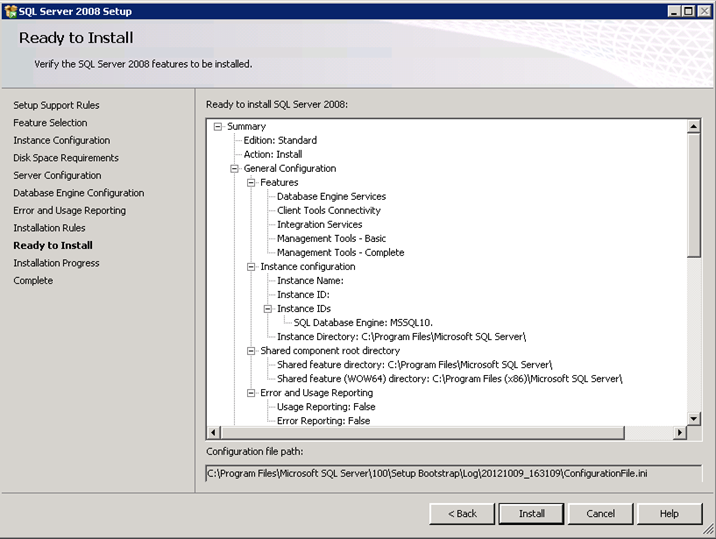This screenshot has width=716, height=539.
Task: Click the SQL Server Setup title bar icon
Action: [10, 11]
